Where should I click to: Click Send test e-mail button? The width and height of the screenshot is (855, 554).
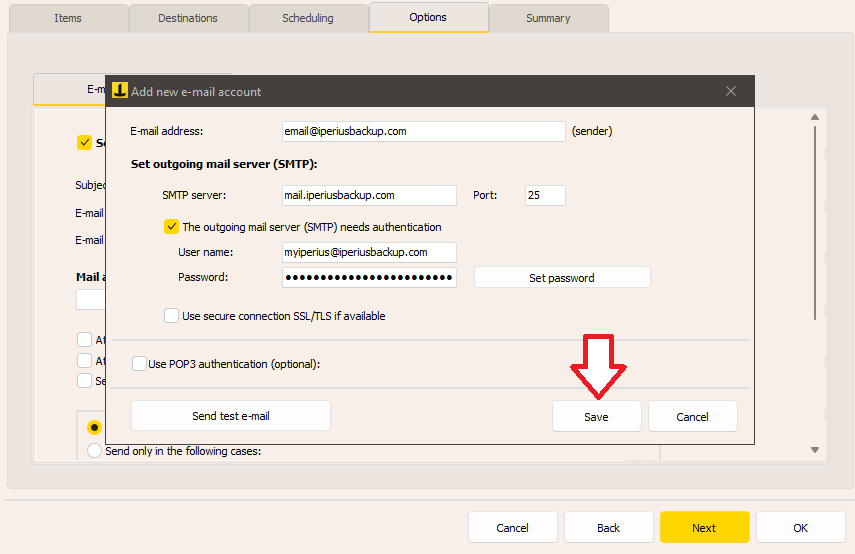point(231,416)
